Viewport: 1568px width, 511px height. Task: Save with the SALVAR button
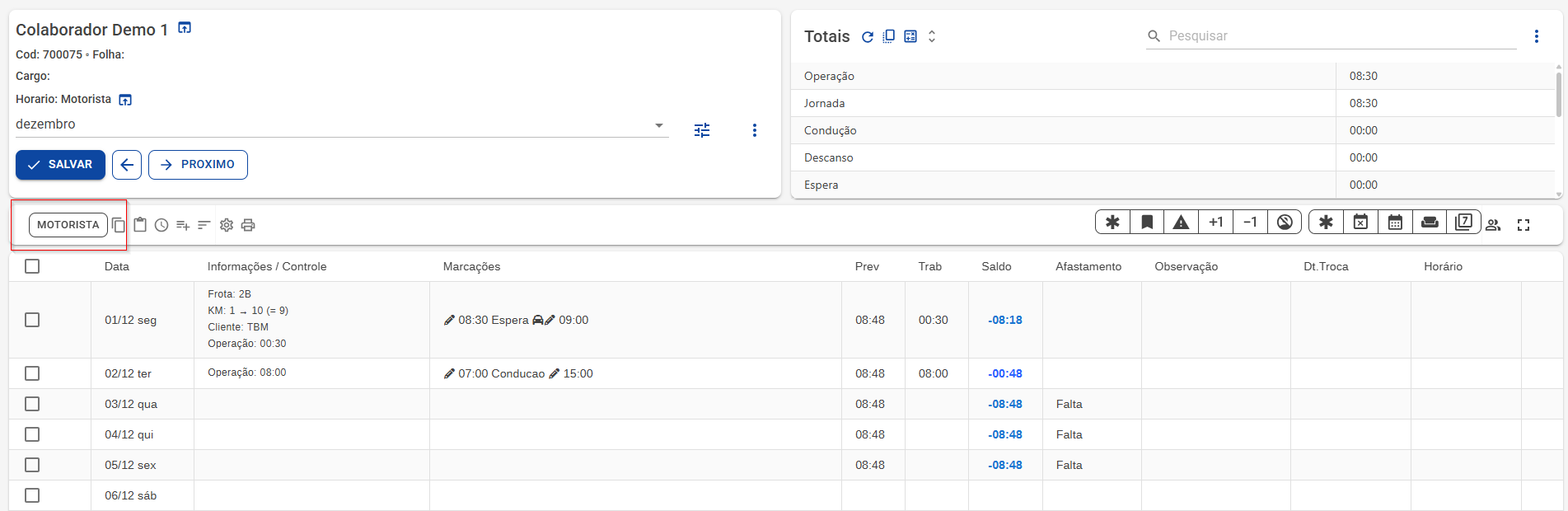click(60, 165)
